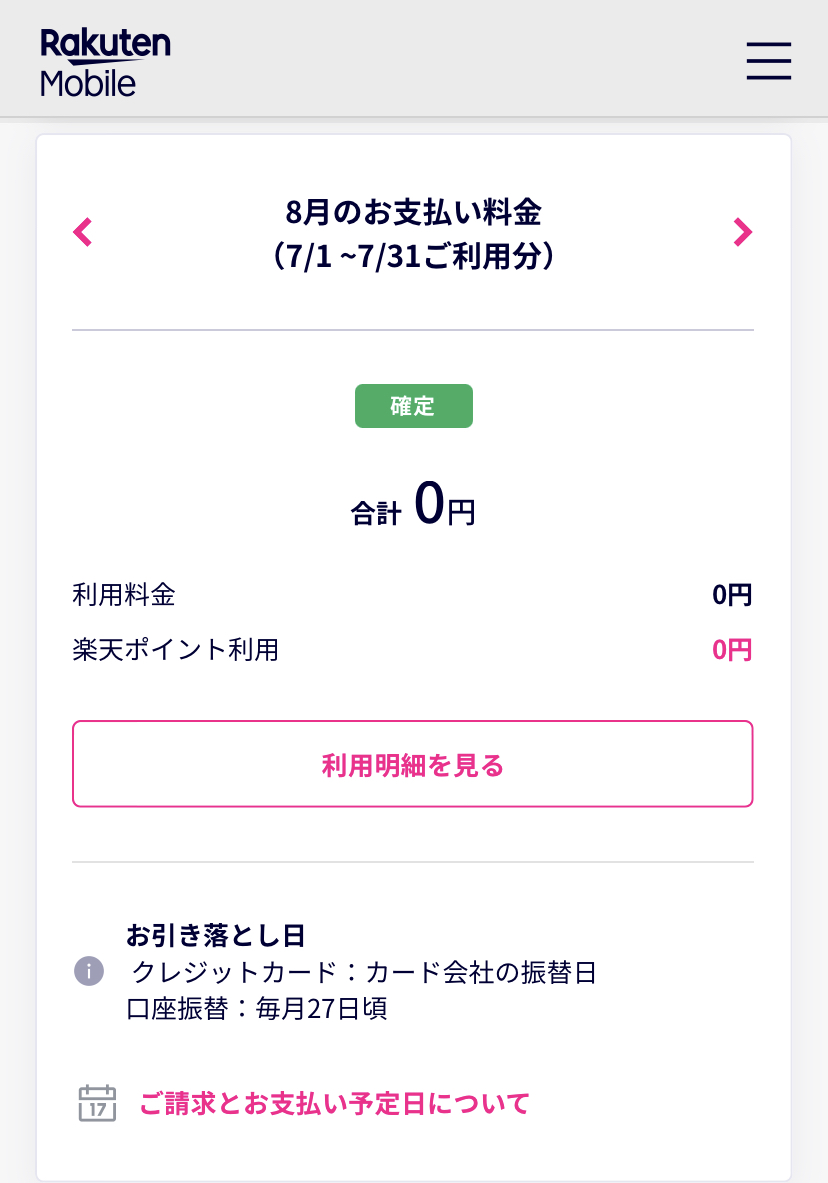This screenshot has height=1183, width=828.
Task: Click the お引き落とし日 heading
Action: (215, 935)
